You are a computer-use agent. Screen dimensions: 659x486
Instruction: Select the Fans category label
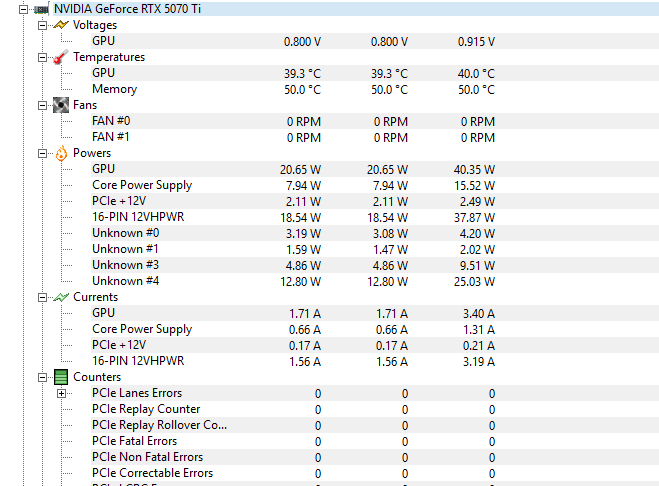(85, 105)
